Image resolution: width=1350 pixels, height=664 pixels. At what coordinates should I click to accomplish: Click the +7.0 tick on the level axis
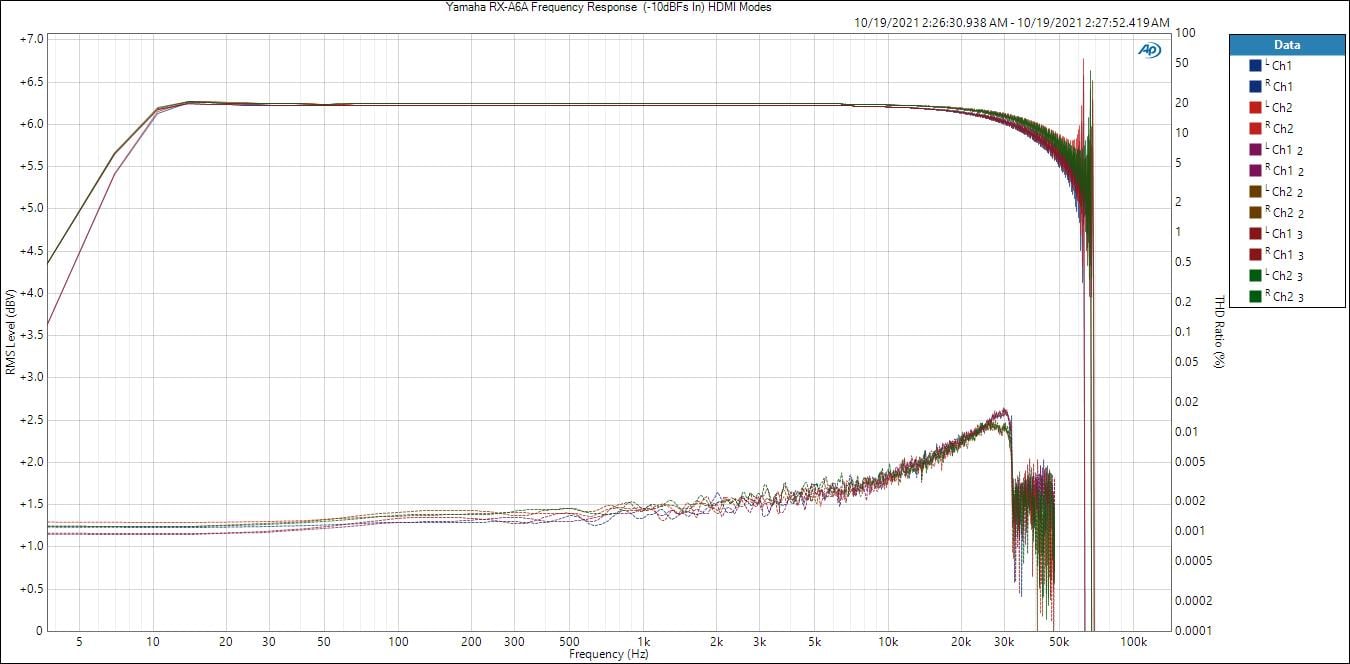pyautogui.click(x=30, y=39)
